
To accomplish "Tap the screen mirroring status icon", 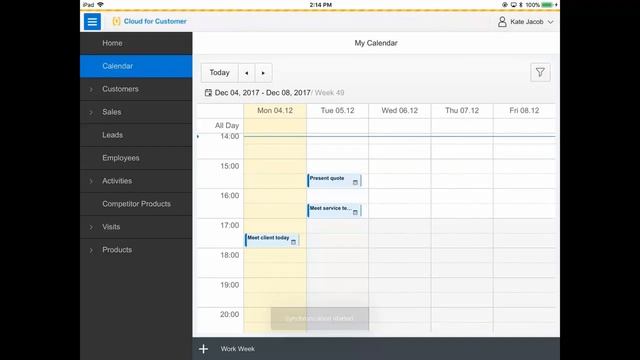I will coord(513,5).
